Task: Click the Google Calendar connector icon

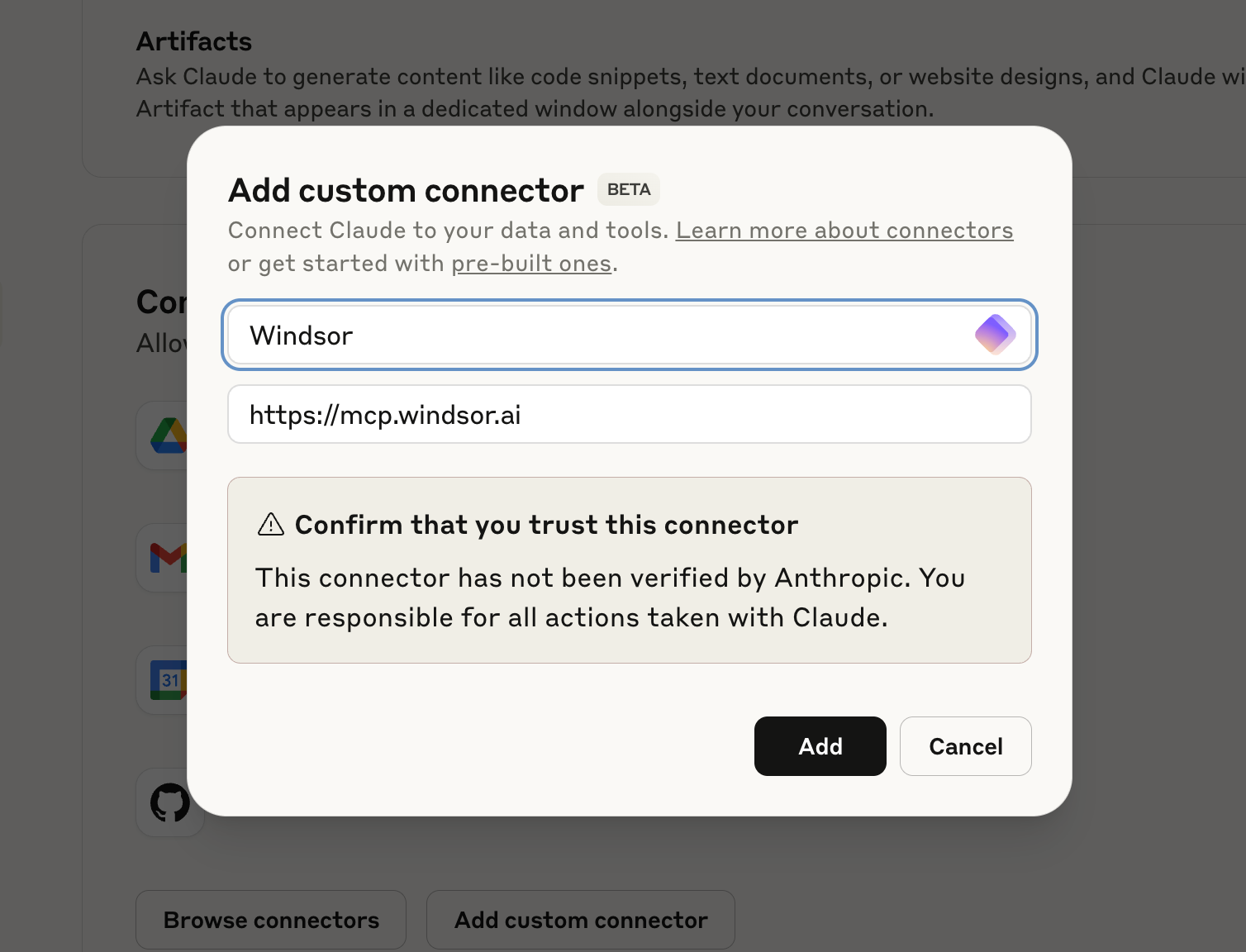Action: click(x=168, y=680)
